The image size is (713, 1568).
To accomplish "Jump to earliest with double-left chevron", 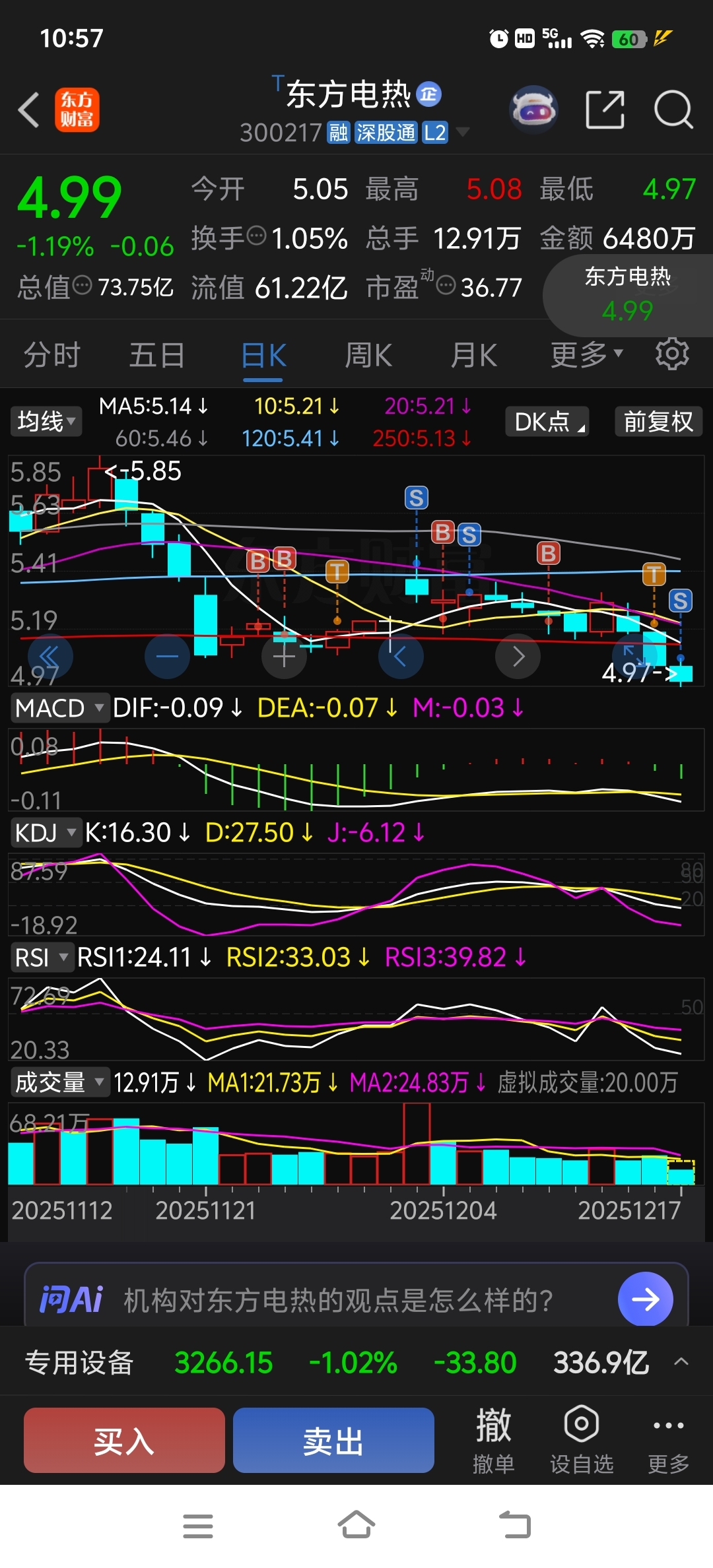I will pyautogui.click(x=50, y=657).
